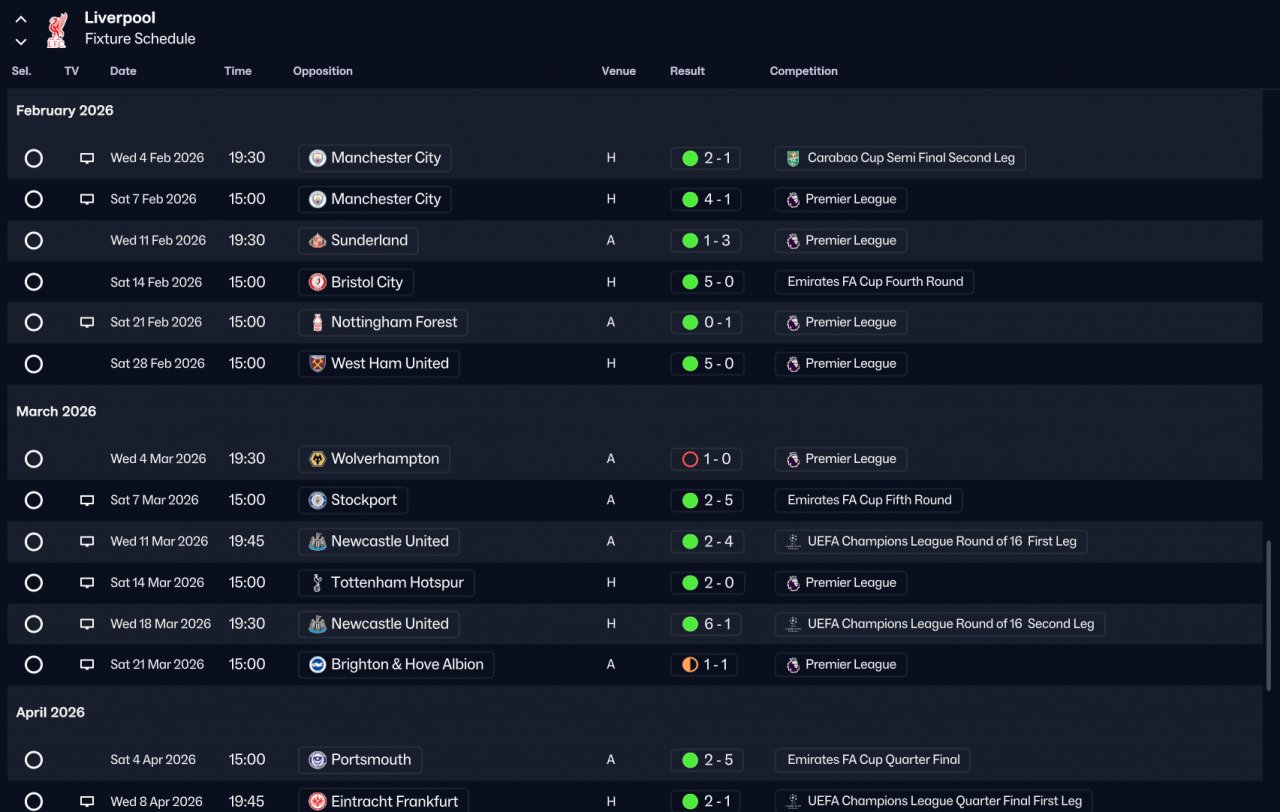Click the up chevron beside Liverpool header
Viewport: 1280px width, 812px height.
point(21,19)
